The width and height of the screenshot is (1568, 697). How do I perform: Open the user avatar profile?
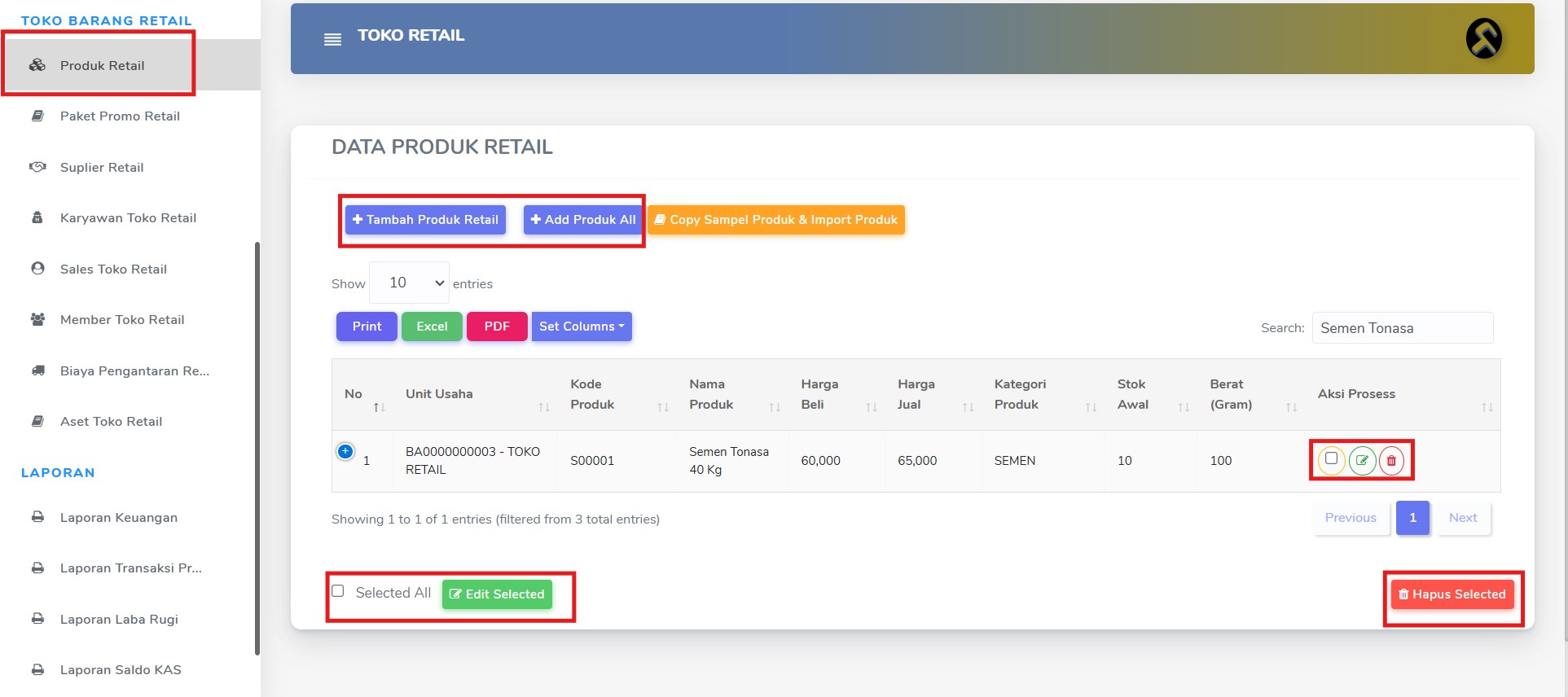pyautogui.click(x=1483, y=38)
